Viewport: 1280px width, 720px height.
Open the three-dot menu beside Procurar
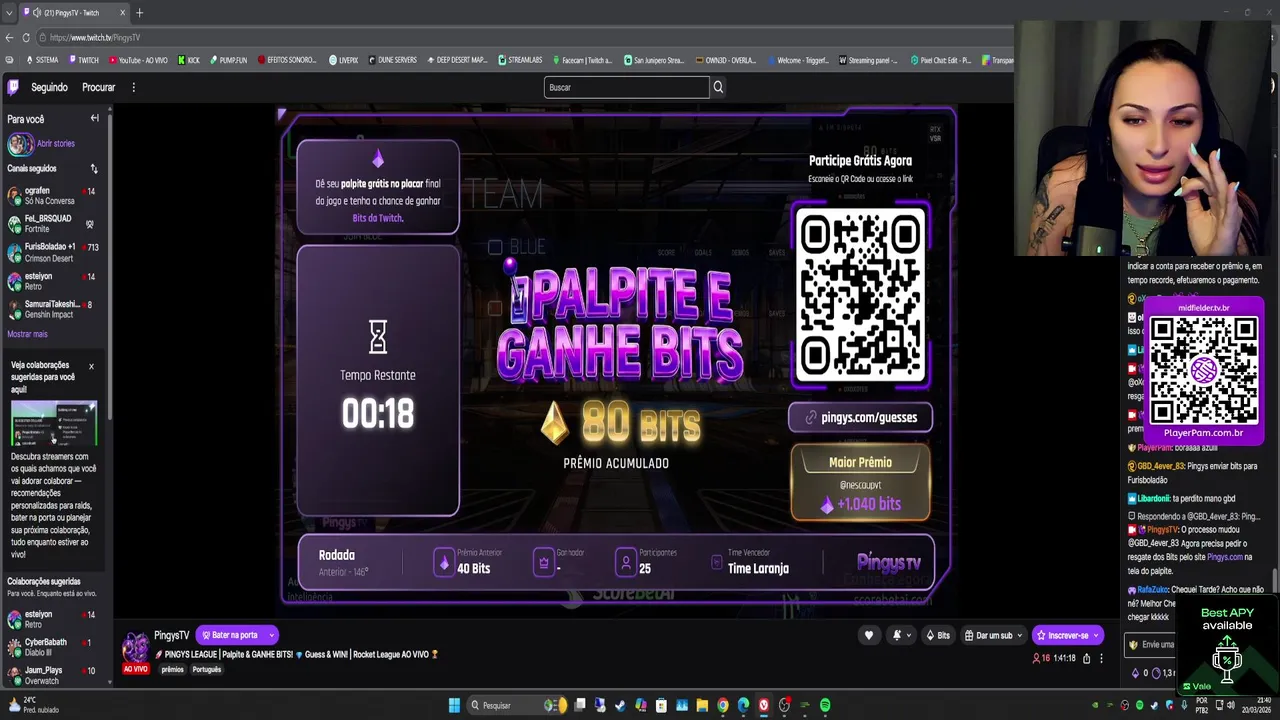(133, 87)
